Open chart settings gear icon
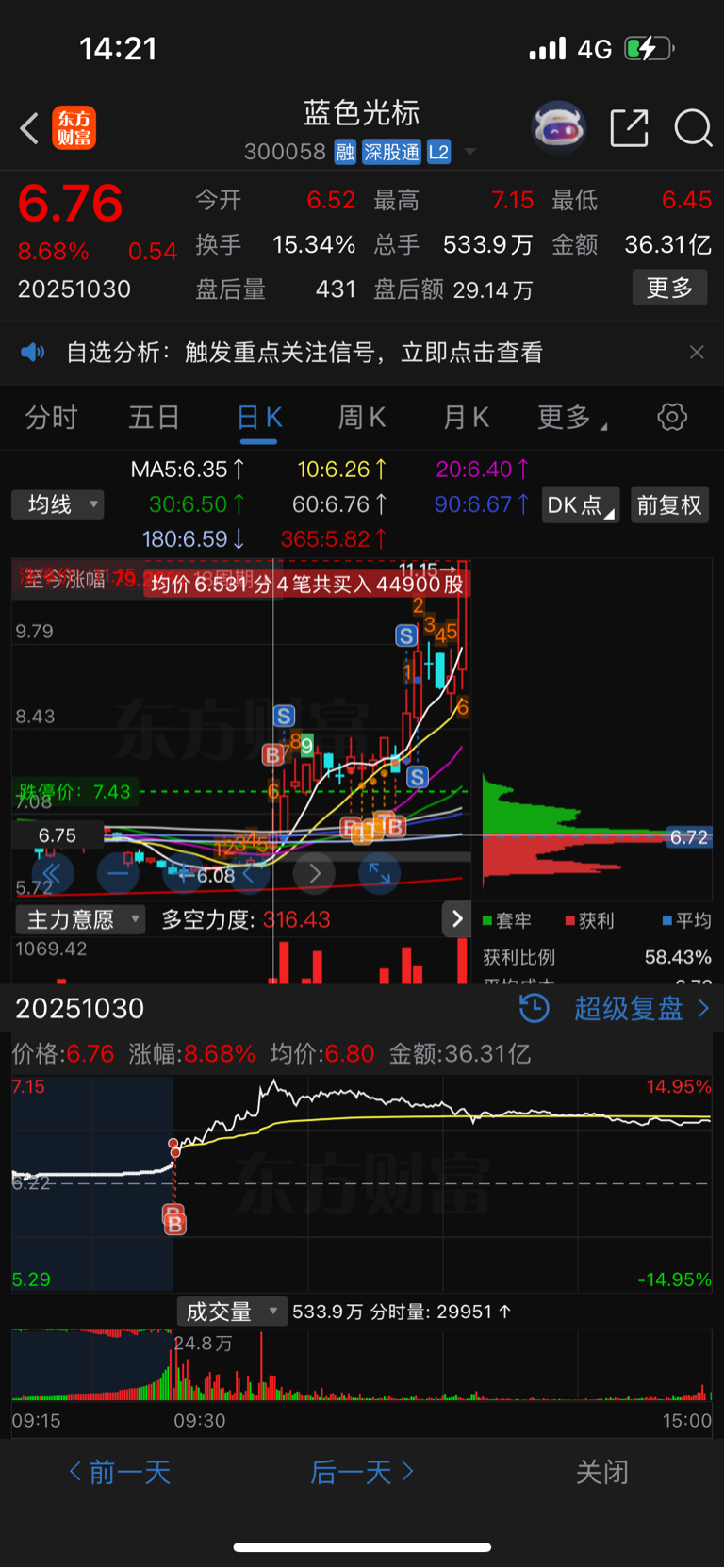 (x=672, y=417)
